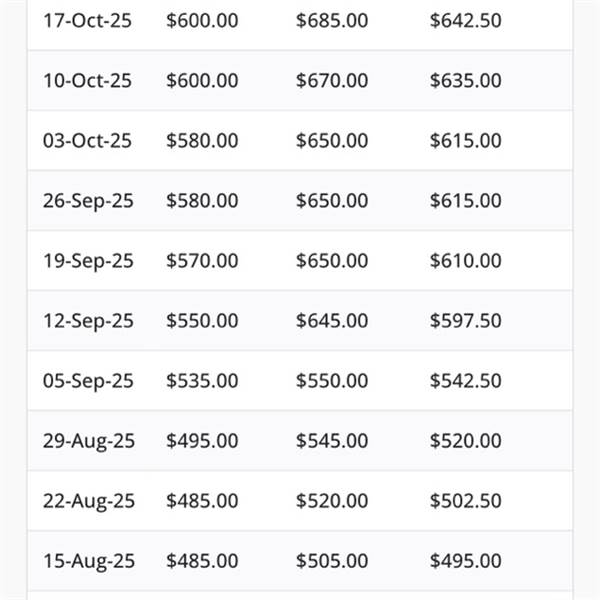Image resolution: width=600 pixels, height=600 pixels.
Task: Click the $670.00 price cell
Action: click(x=332, y=80)
